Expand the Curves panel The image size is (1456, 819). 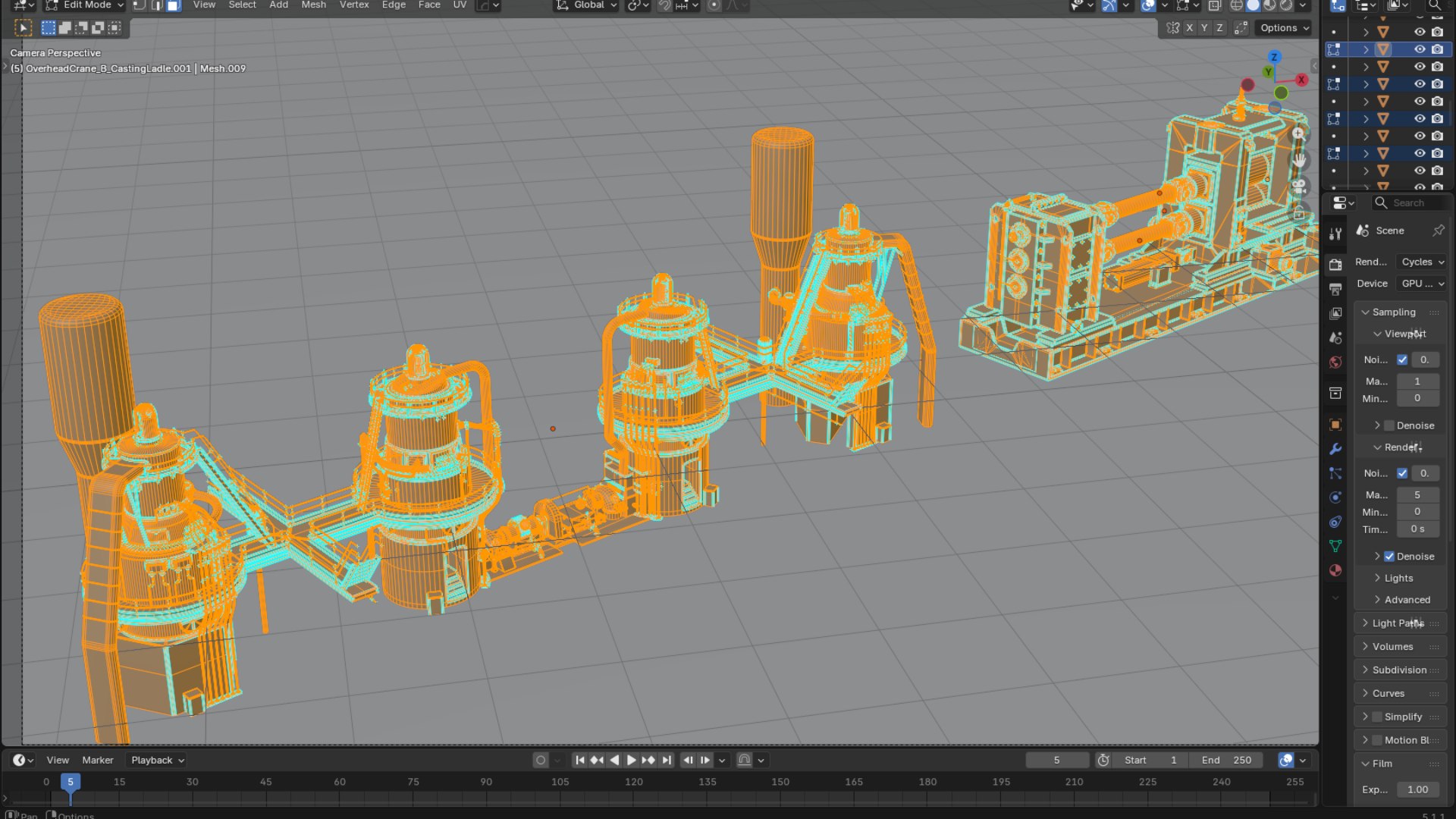pos(1400,693)
